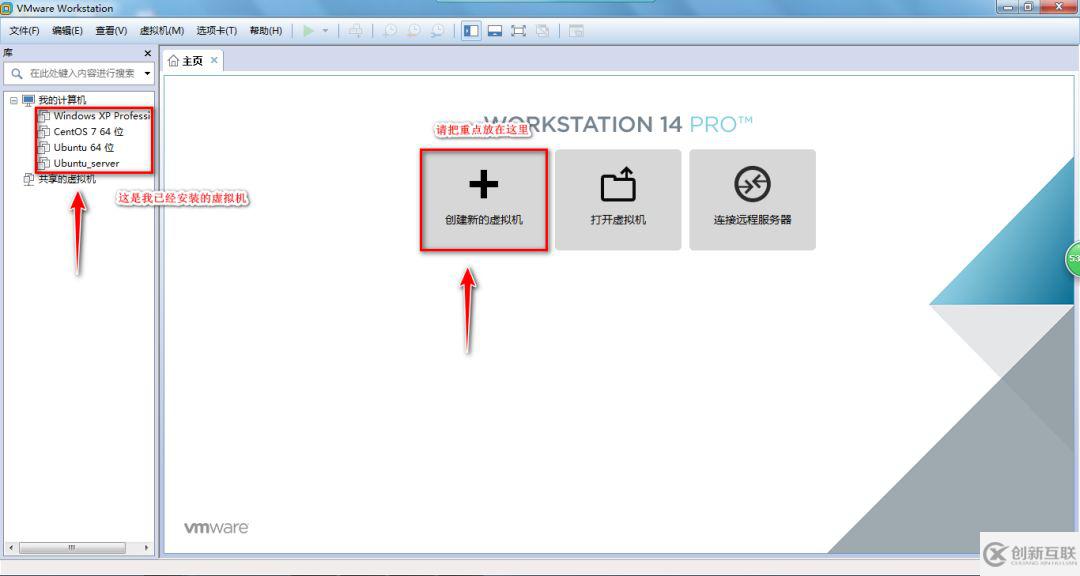The height and width of the screenshot is (576, 1080).
Task: Click 创建新的虚拟机 button
Action: pos(484,200)
